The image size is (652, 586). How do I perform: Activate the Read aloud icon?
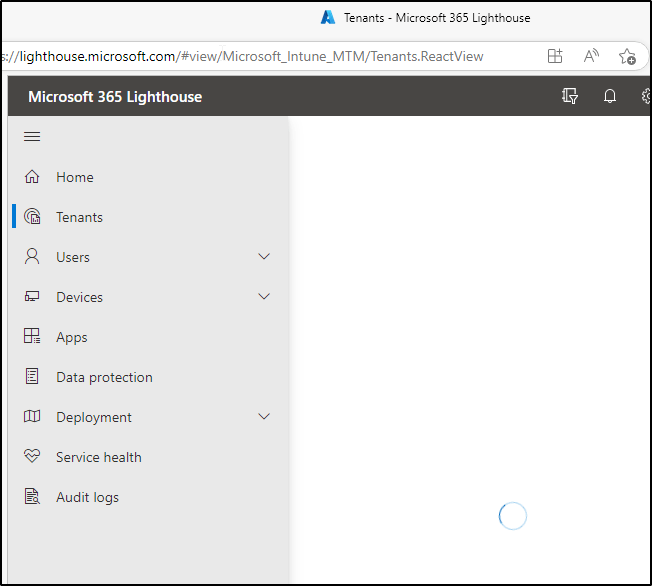tap(591, 56)
